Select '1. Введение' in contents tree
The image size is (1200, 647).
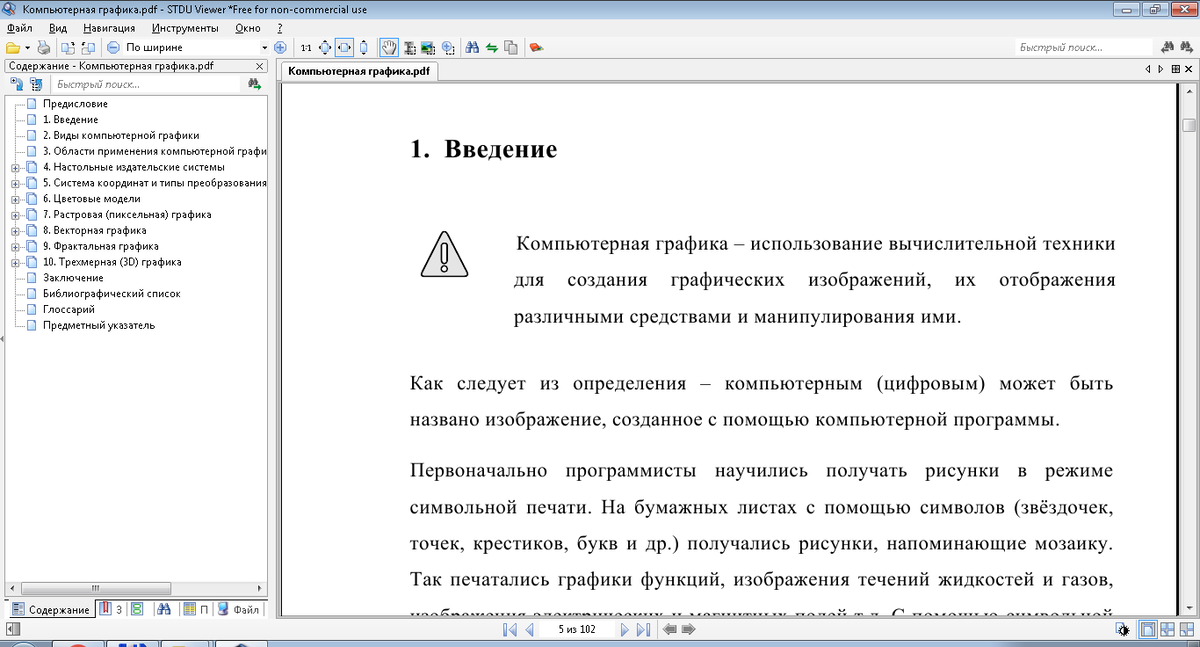70,120
